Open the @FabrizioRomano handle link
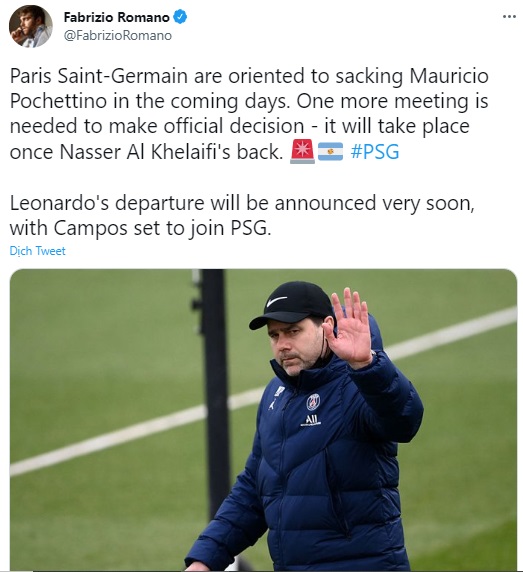523x572 pixels. [x=117, y=36]
